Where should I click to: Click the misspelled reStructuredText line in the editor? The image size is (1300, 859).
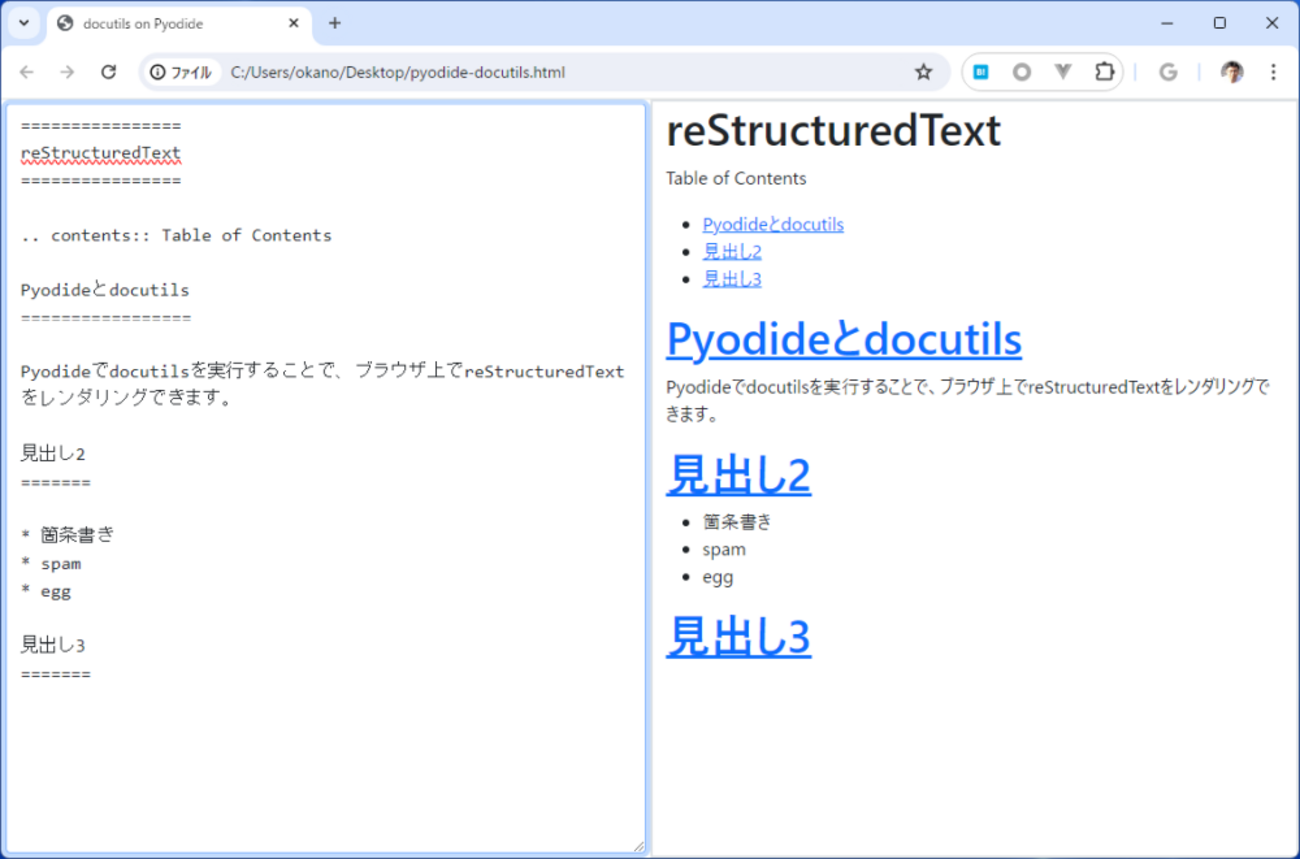pyautogui.click(x=100, y=153)
